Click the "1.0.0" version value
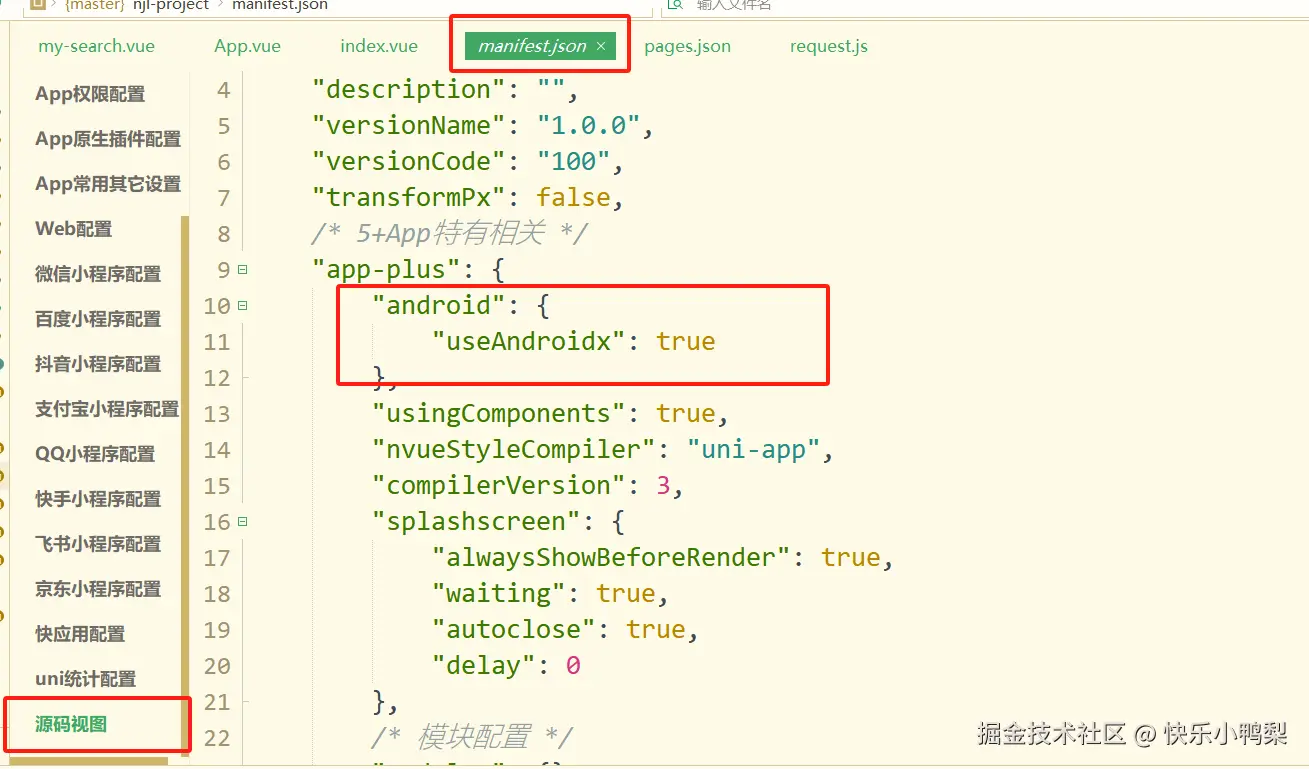 pos(588,126)
